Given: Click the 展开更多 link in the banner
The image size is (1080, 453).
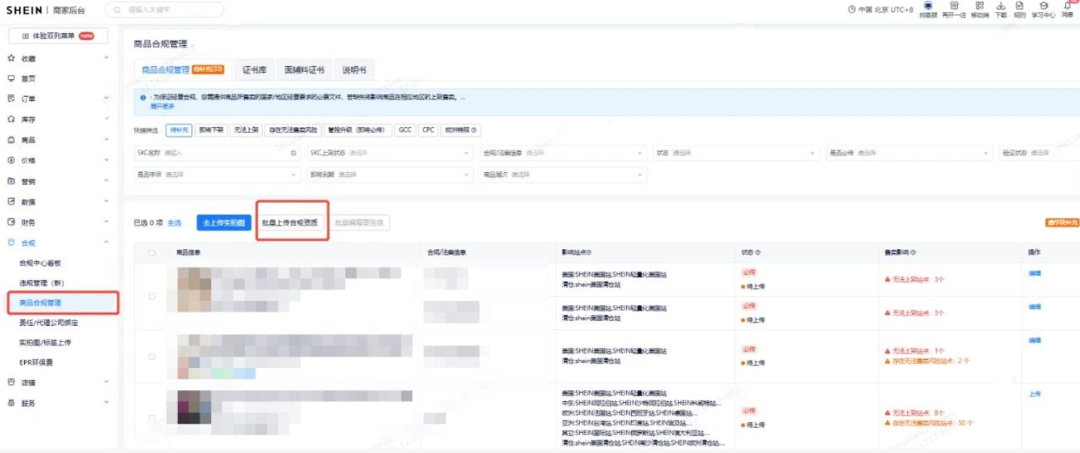Looking at the screenshot, I should click(x=163, y=106).
